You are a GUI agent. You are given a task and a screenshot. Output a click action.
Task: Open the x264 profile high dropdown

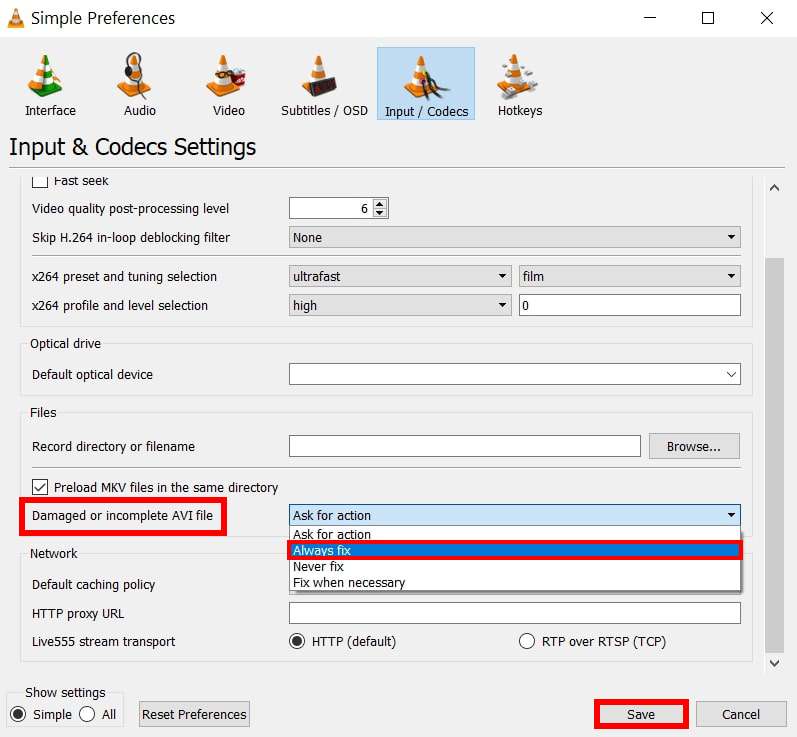coord(400,305)
